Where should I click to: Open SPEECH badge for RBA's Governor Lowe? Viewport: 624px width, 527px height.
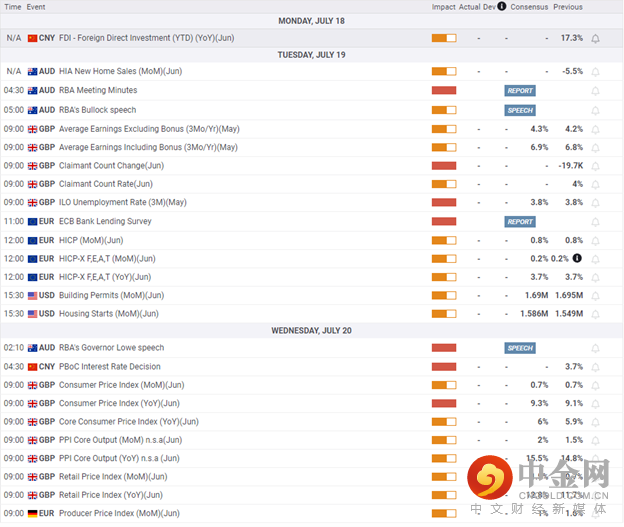tap(520, 348)
